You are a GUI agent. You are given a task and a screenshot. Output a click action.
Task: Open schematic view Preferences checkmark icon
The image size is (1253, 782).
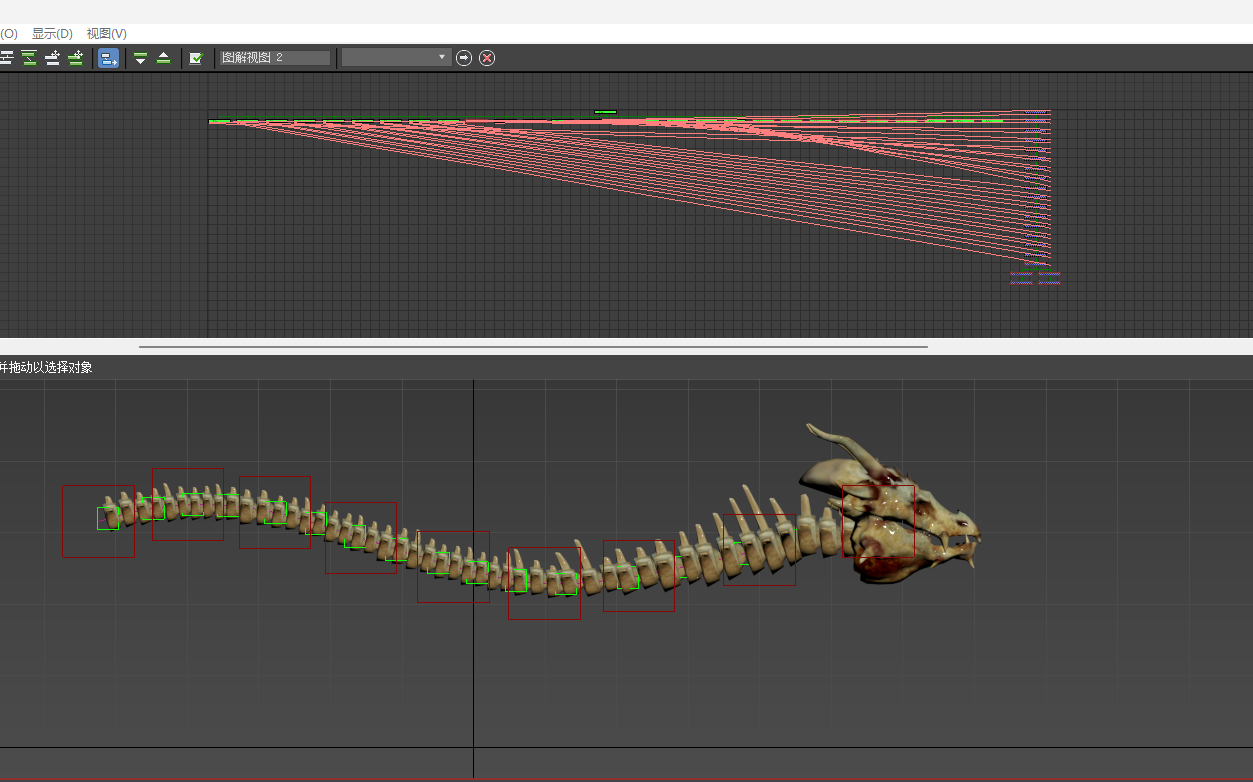tap(196, 58)
